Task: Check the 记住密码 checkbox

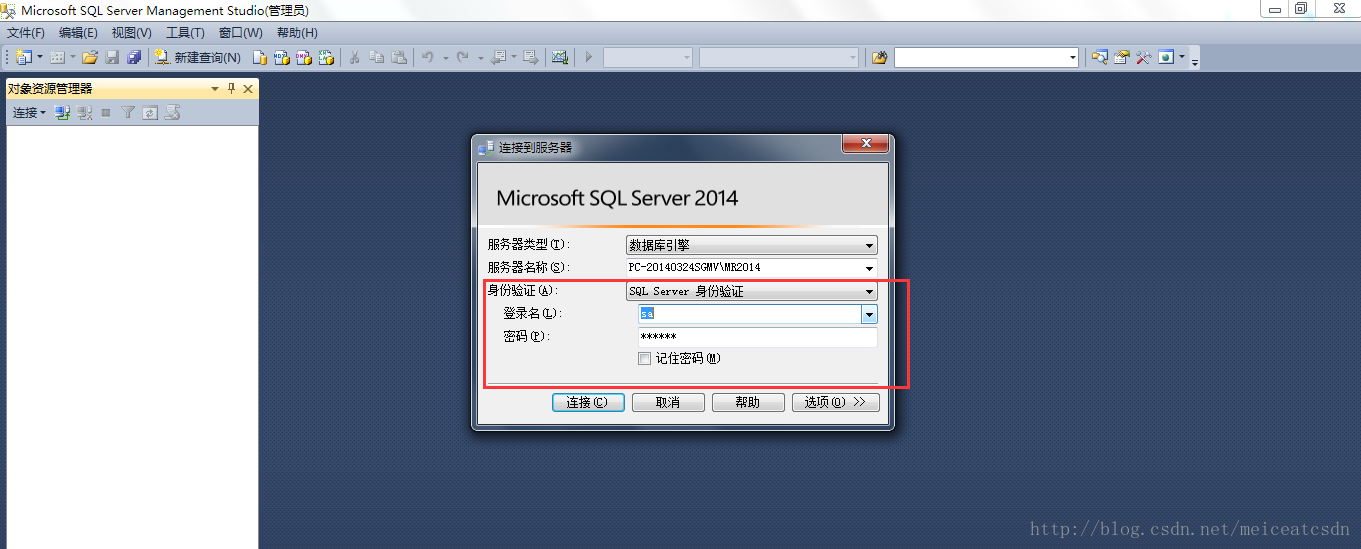Action: point(645,359)
